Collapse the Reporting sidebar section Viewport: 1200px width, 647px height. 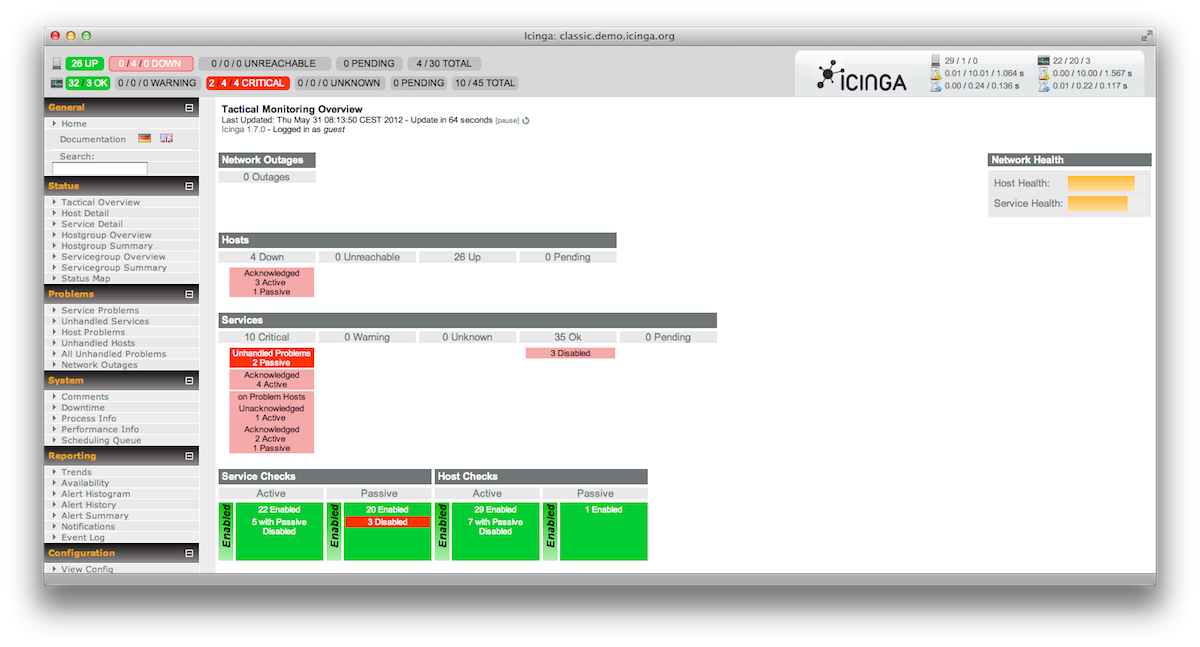189,456
